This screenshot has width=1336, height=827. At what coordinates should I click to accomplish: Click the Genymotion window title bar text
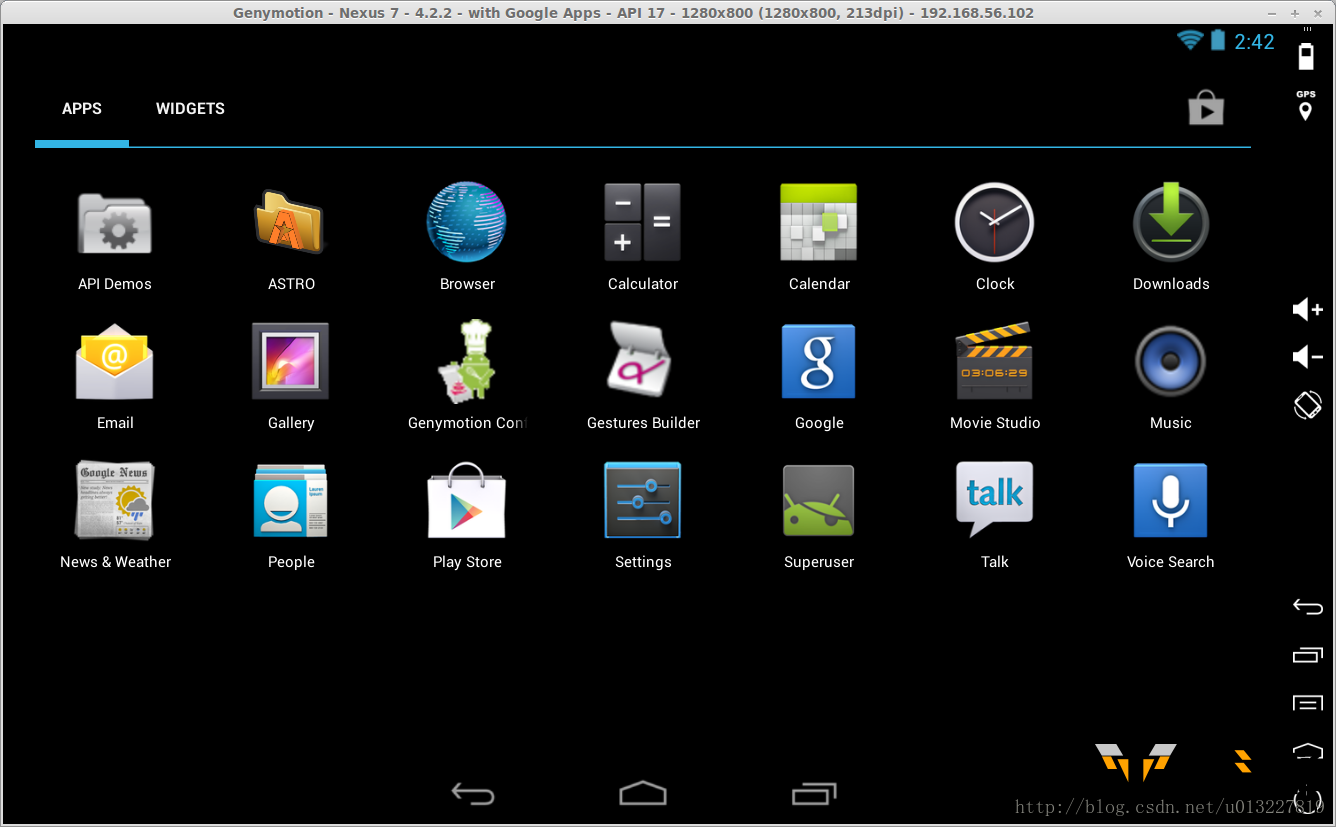point(634,13)
